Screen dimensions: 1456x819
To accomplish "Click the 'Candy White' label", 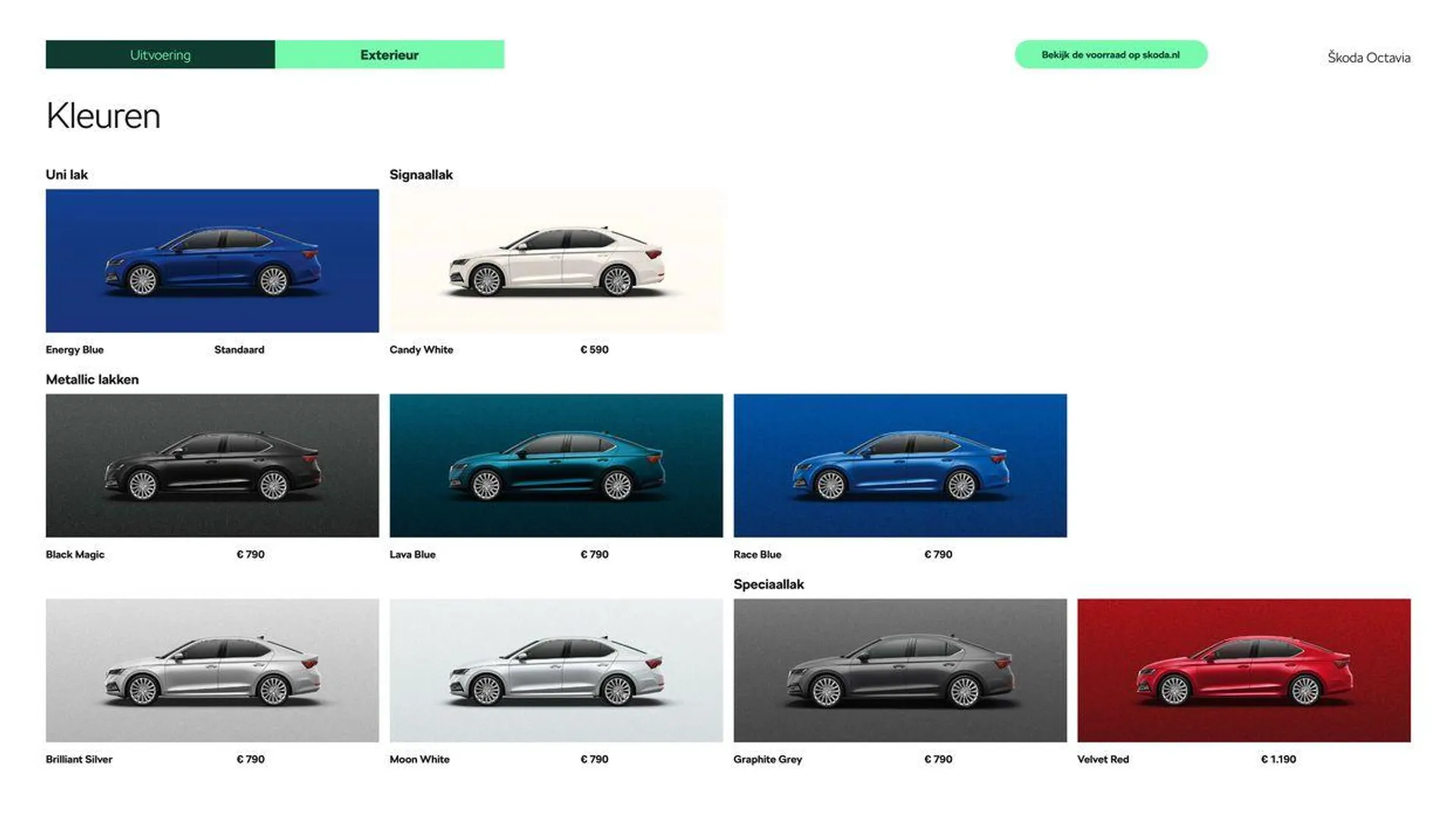I will 421,350.
